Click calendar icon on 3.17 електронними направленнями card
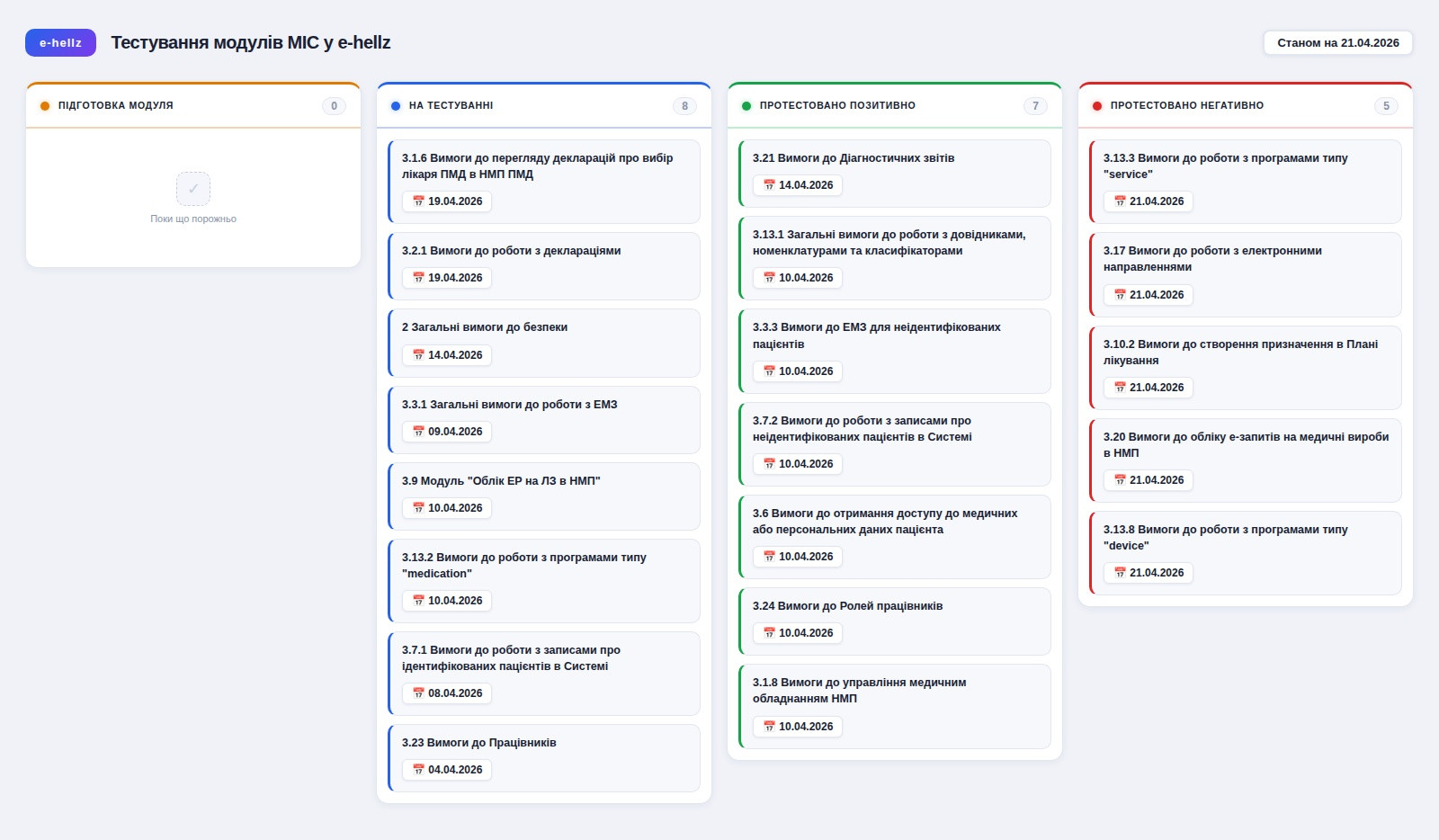1439x840 pixels. (1120, 295)
